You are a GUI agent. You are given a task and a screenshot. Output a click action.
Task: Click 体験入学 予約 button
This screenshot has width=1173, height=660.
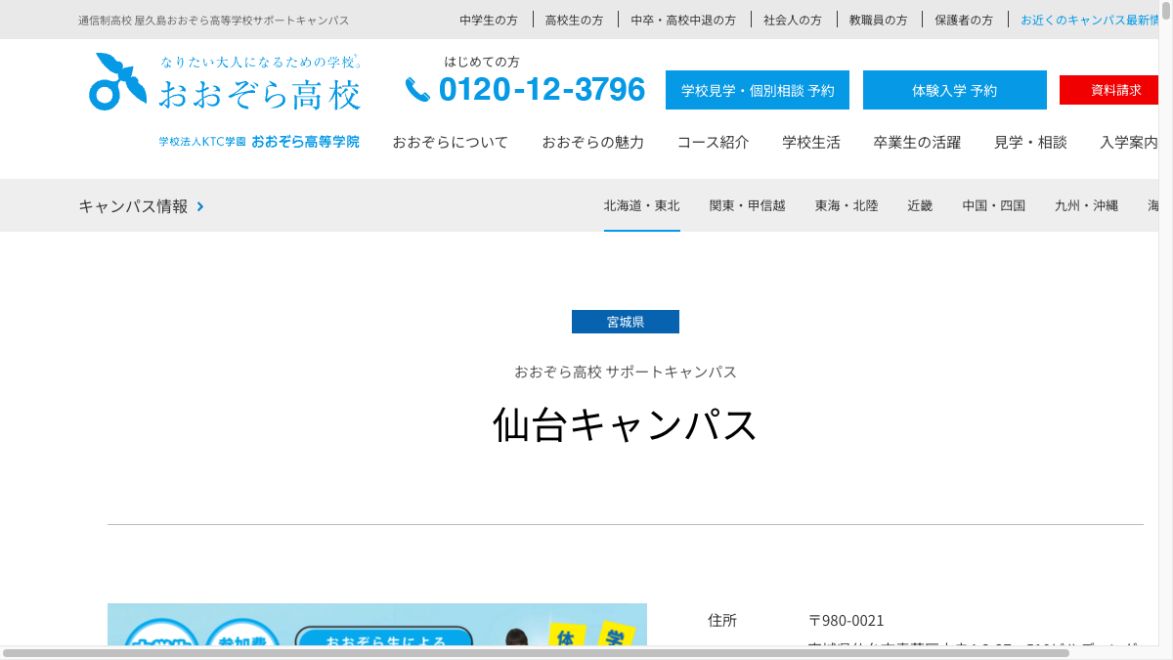tap(955, 91)
